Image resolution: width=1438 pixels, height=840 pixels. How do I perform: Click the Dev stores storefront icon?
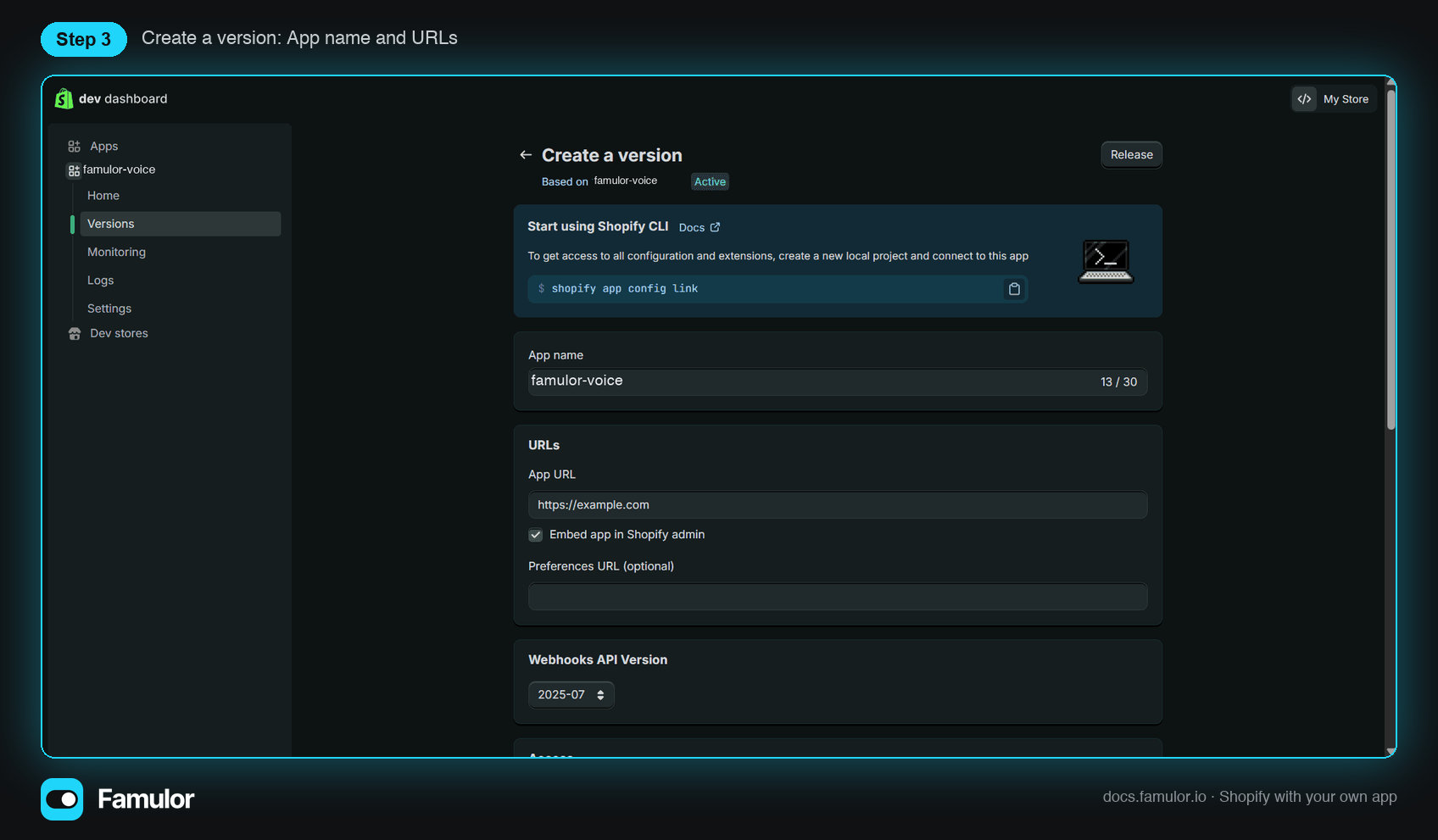pyautogui.click(x=75, y=333)
